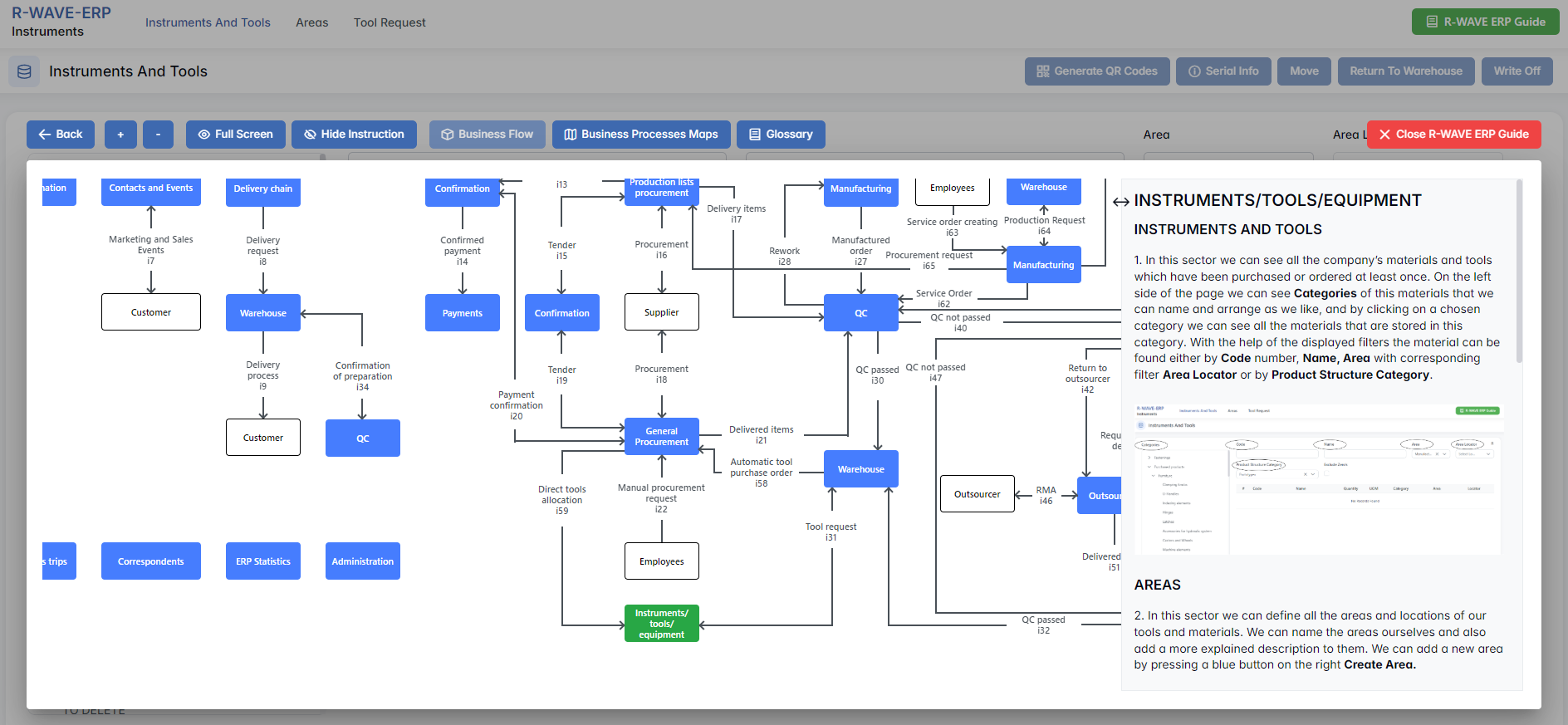Switch to Business Processes Maps

(x=641, y=135)
